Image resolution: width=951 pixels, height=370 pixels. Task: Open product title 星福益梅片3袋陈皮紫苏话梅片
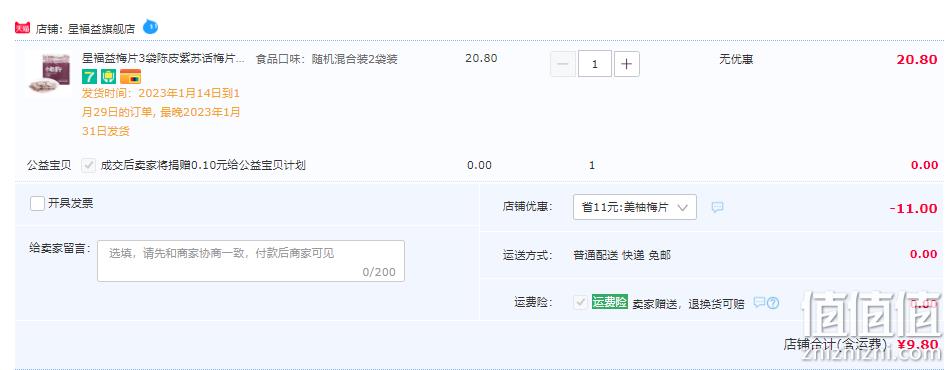(x=163, y=59)
